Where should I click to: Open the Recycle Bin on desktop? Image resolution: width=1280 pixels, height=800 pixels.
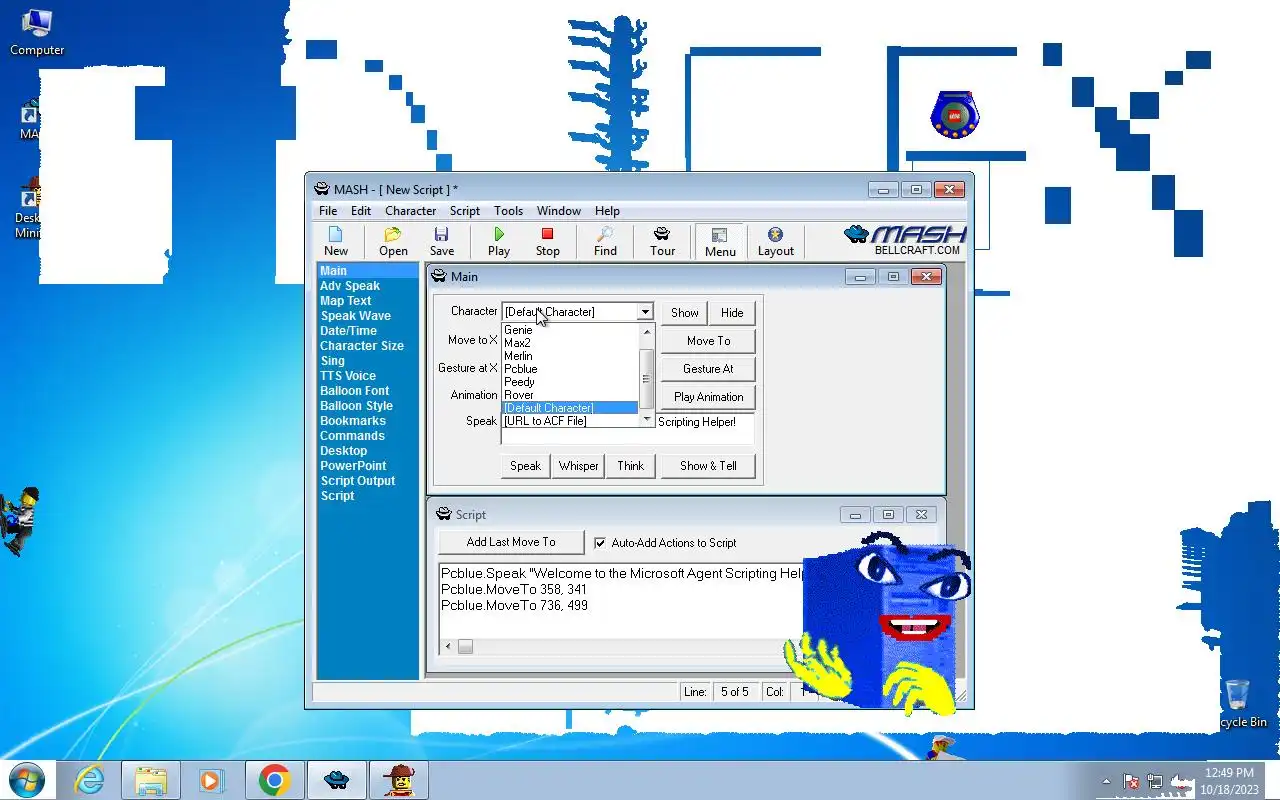1238,703
